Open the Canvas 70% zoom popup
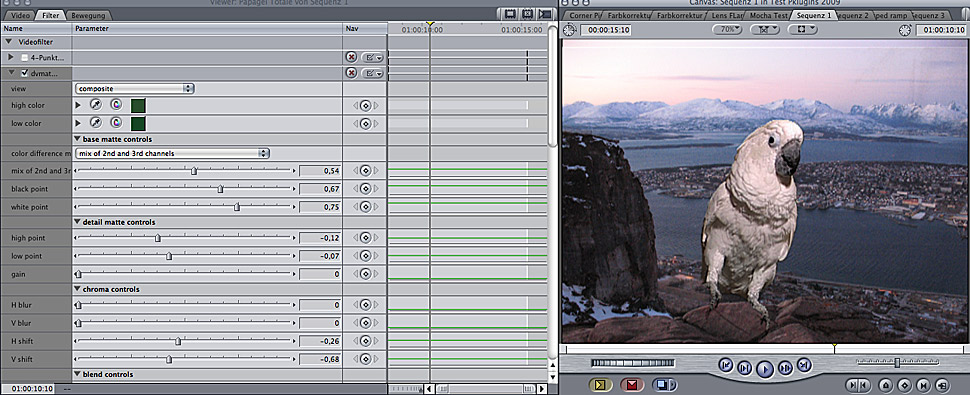Image resolution: width=970 pixels, height=395 pixels. [727, 29]
